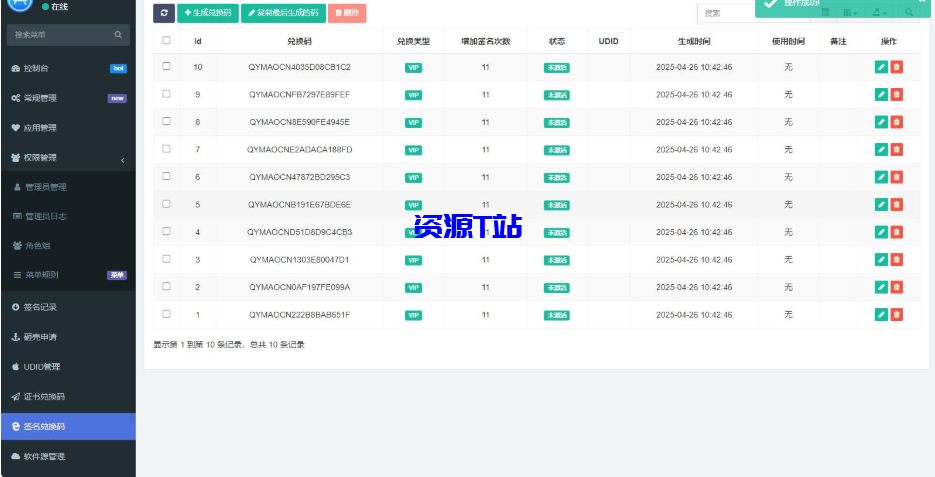Edit the record with Id 2
The width and height of the screenshot is (935, 477).
(881, 287)
